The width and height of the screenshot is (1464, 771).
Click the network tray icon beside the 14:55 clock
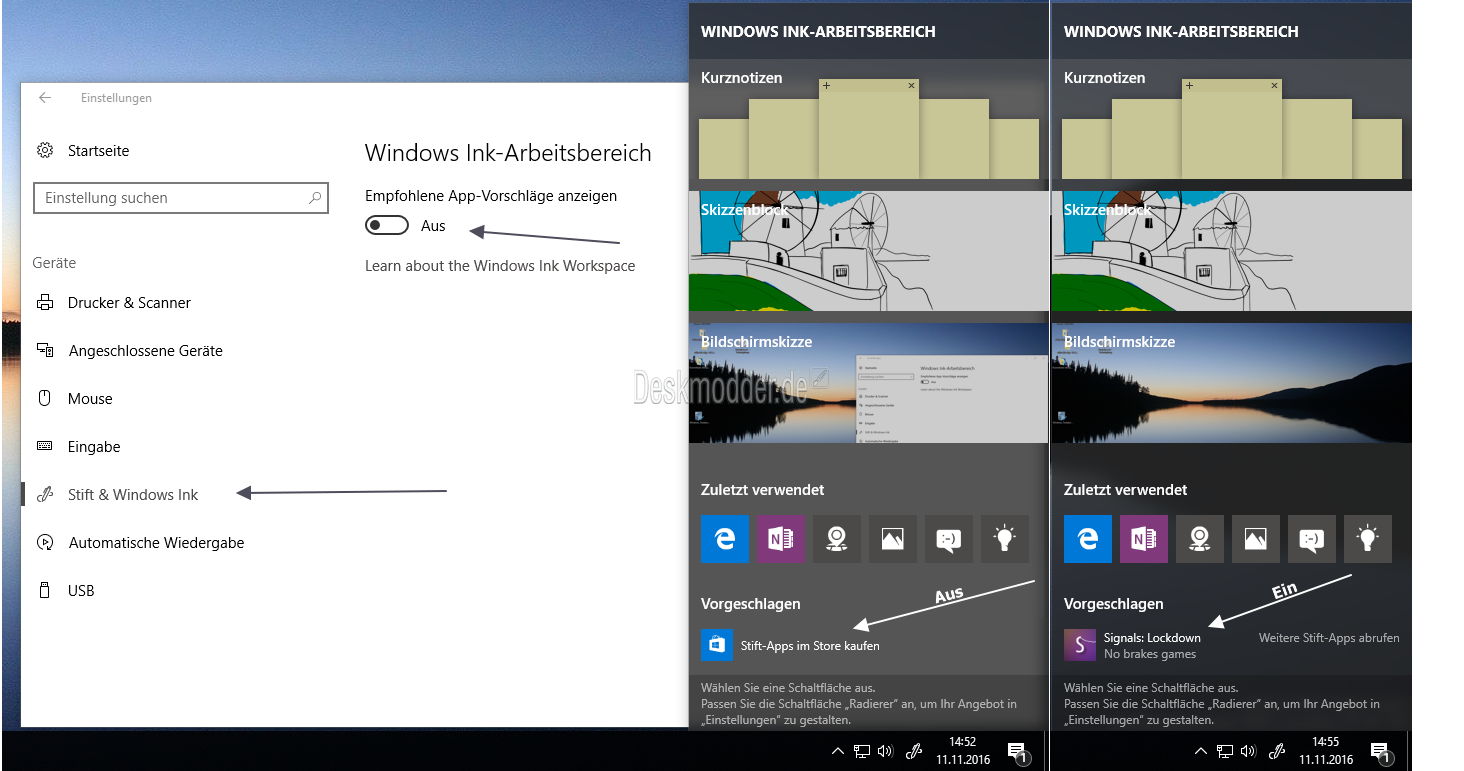tap(1224, 751)
